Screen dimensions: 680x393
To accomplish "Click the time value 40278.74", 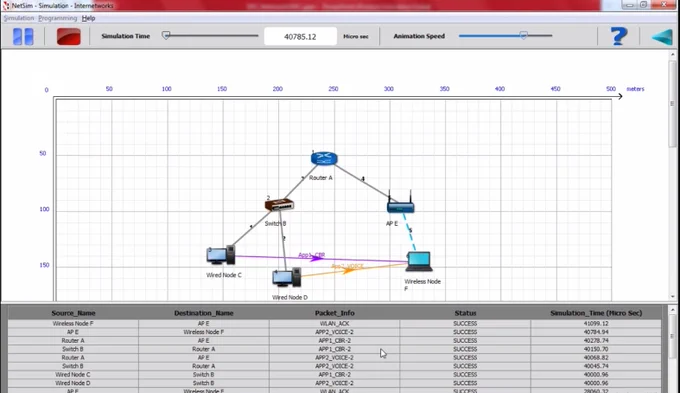I will (x=596, y=341).
